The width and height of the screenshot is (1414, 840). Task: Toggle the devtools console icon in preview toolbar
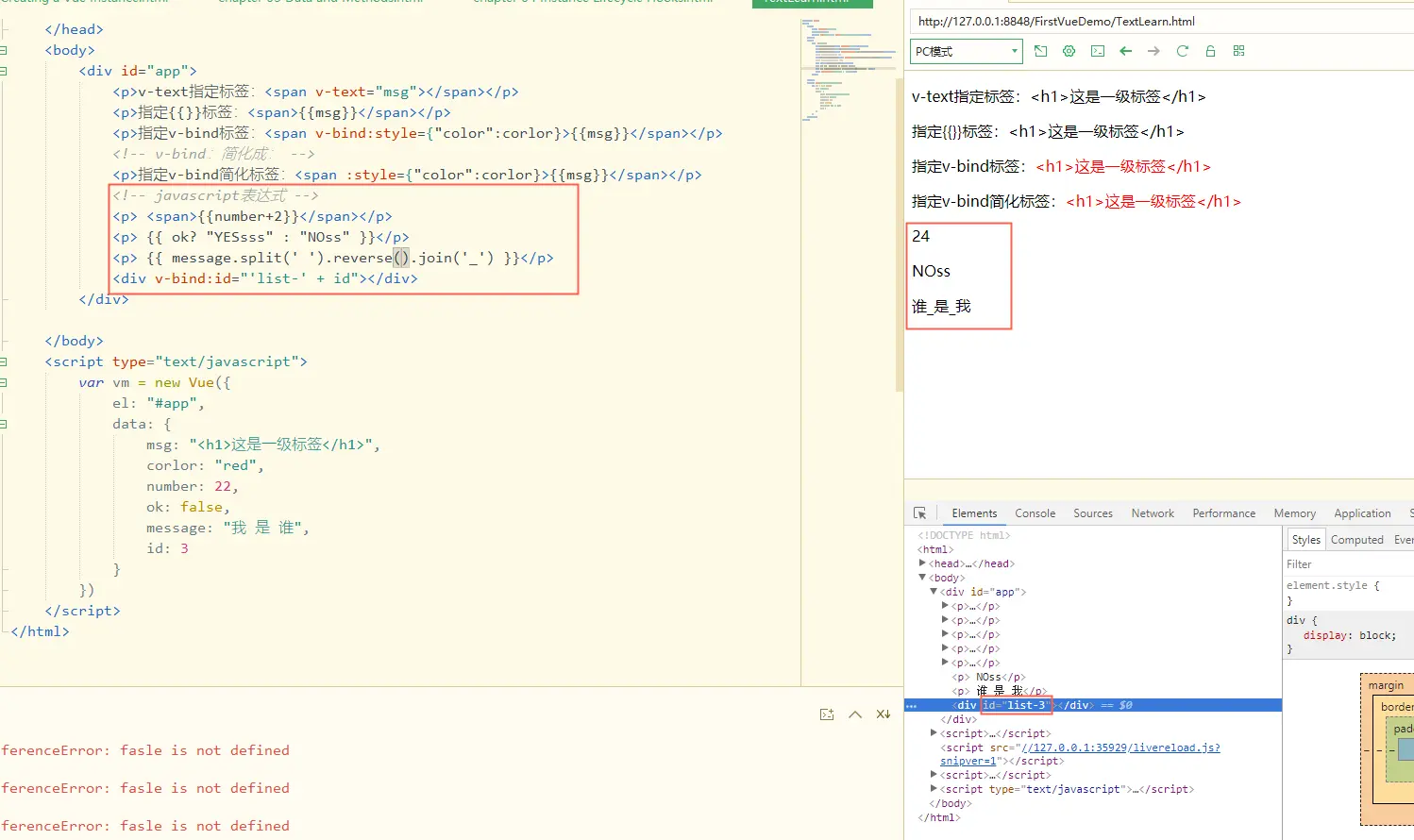coord(1098,51)
